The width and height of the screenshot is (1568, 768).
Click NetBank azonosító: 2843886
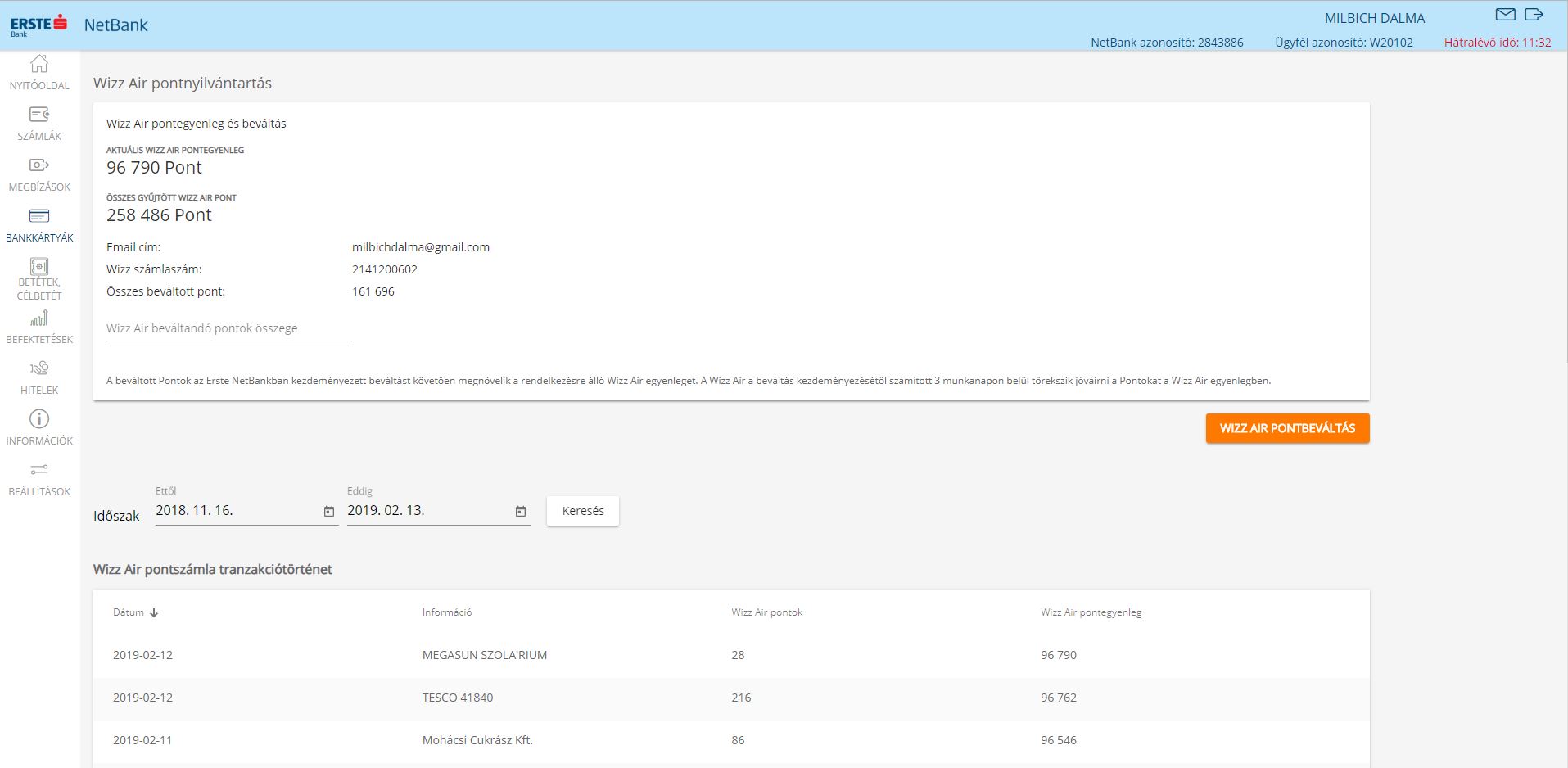click(x=1167, y=43)
